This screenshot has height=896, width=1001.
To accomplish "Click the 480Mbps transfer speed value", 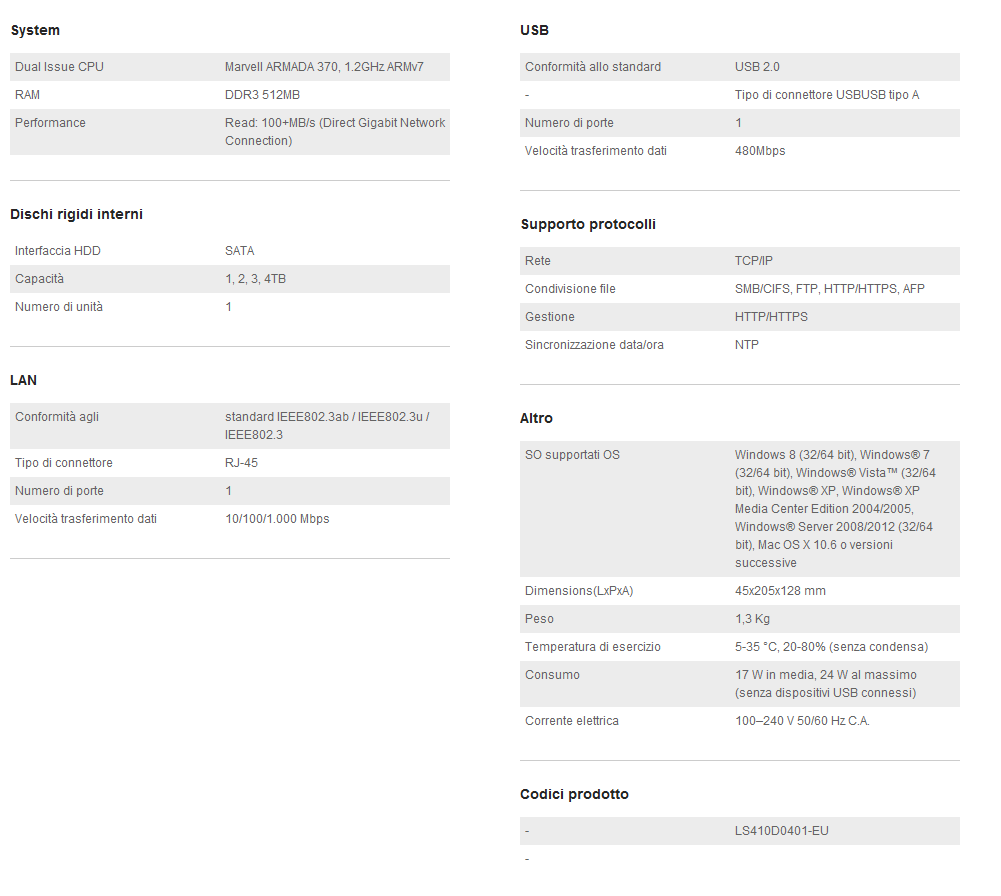I will point(760,151).
